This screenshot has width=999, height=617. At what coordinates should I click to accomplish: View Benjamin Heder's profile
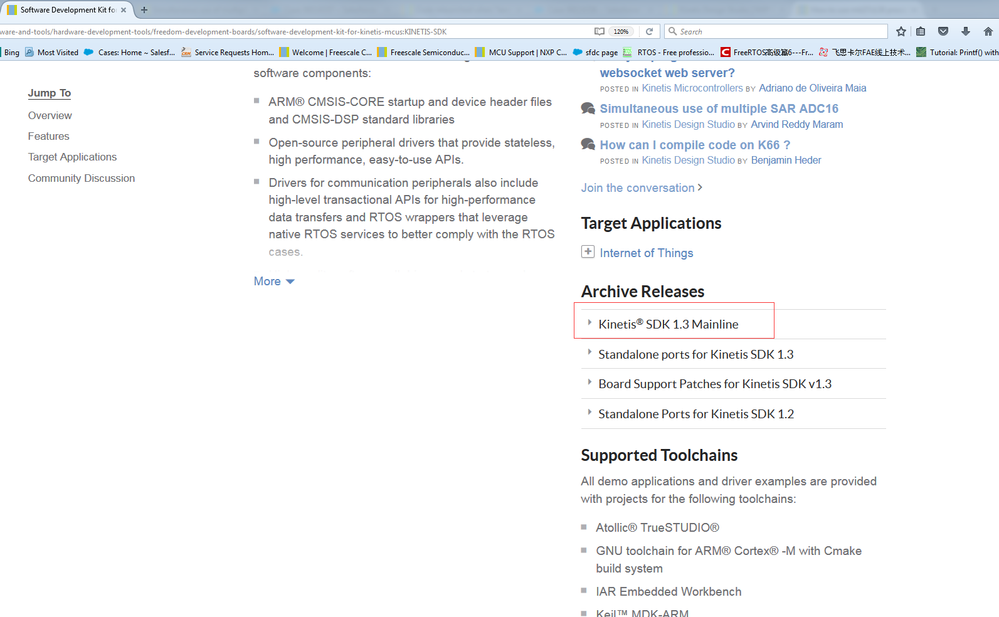[786, 160]
